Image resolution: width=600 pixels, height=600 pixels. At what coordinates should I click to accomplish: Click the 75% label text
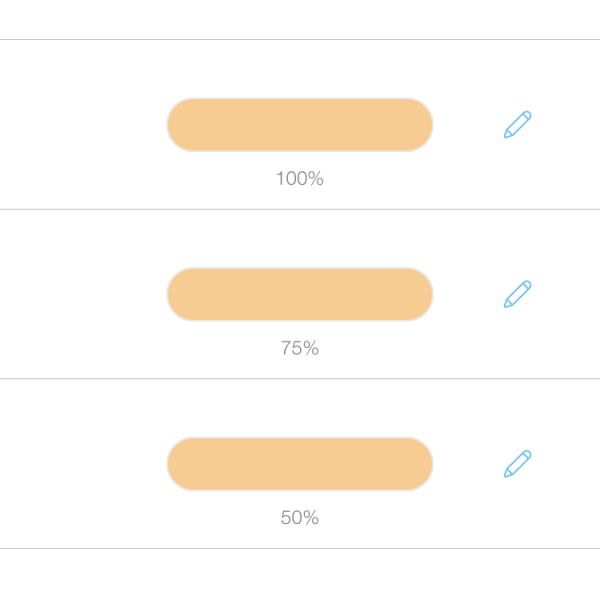point(299,349)
